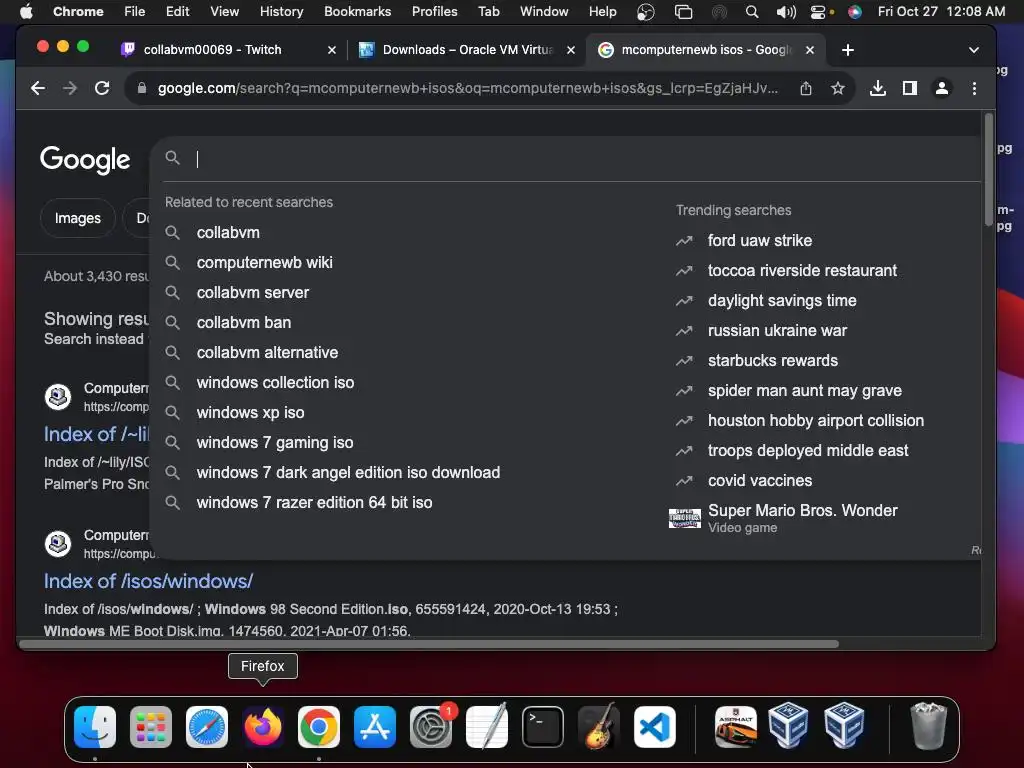Launch Firefox from the dock
Screen dimensions: 1024x768
[263, 727]
